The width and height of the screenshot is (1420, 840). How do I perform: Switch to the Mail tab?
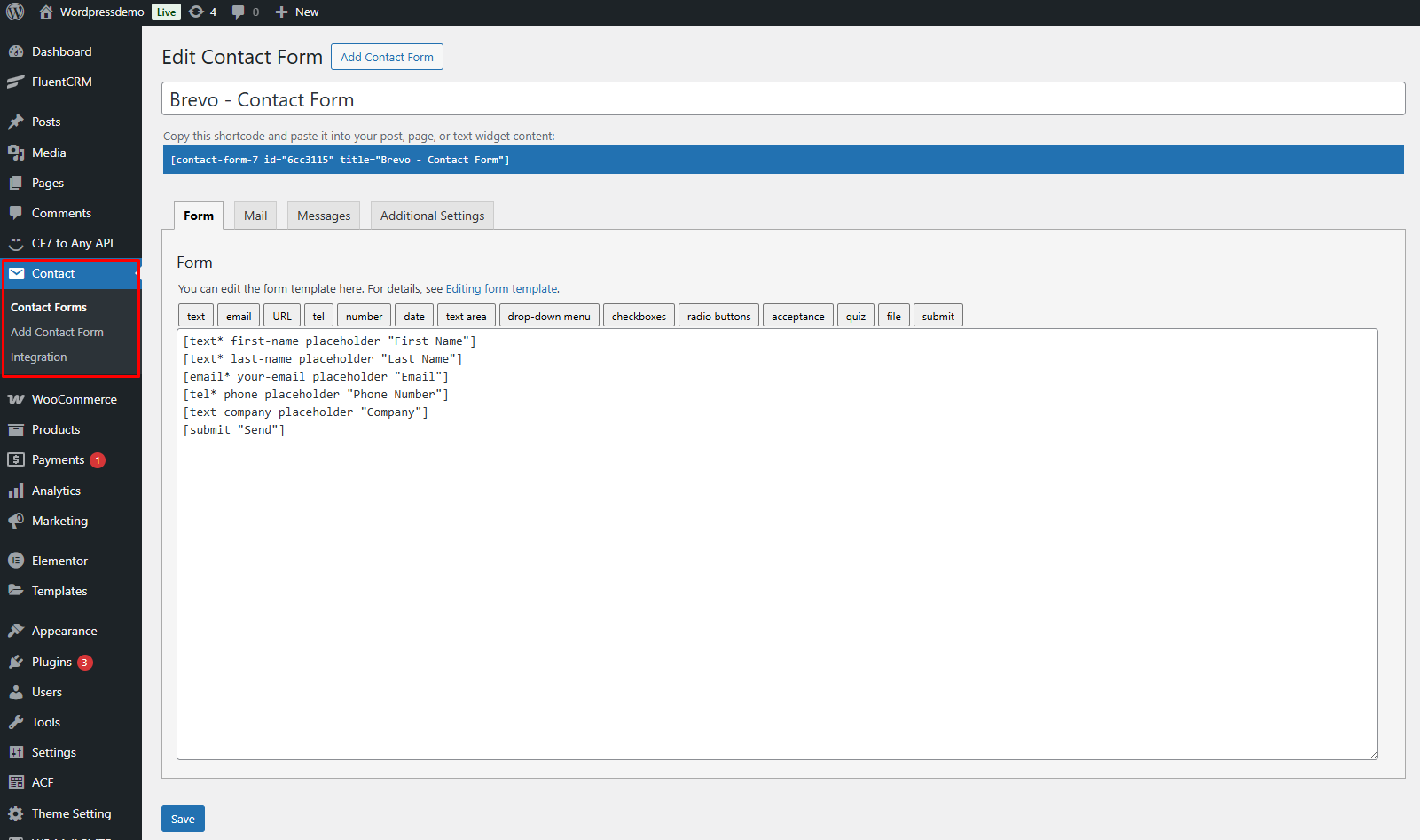(x=255, y=216)
